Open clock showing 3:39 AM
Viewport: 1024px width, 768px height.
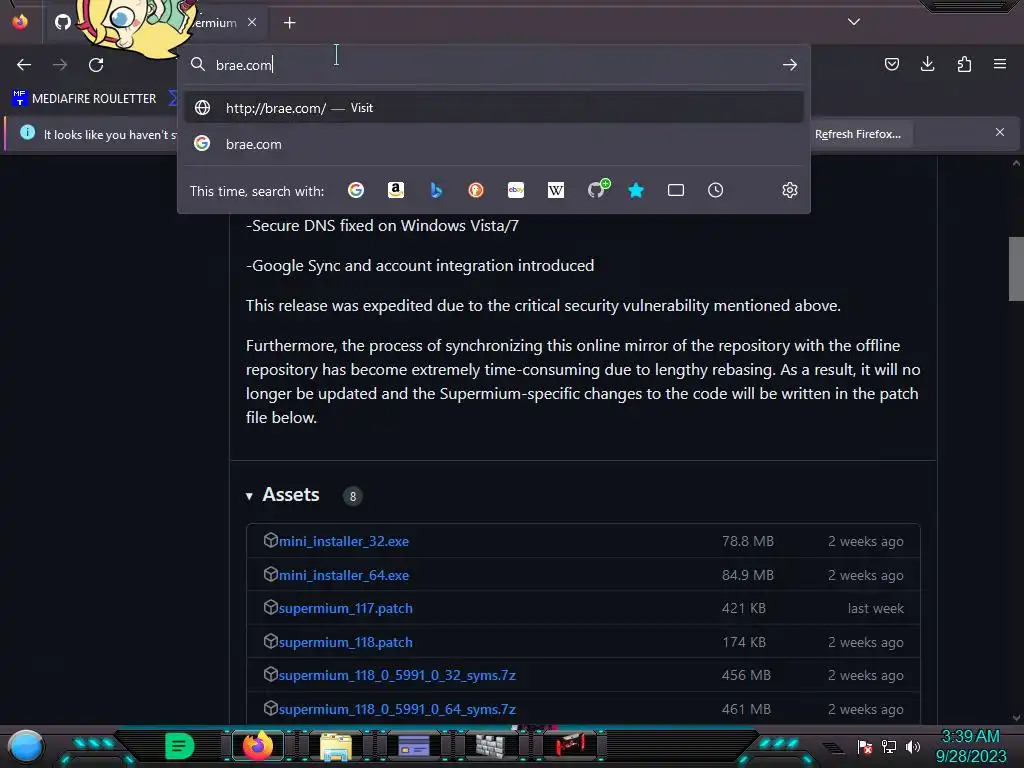(x=970, y=746)
